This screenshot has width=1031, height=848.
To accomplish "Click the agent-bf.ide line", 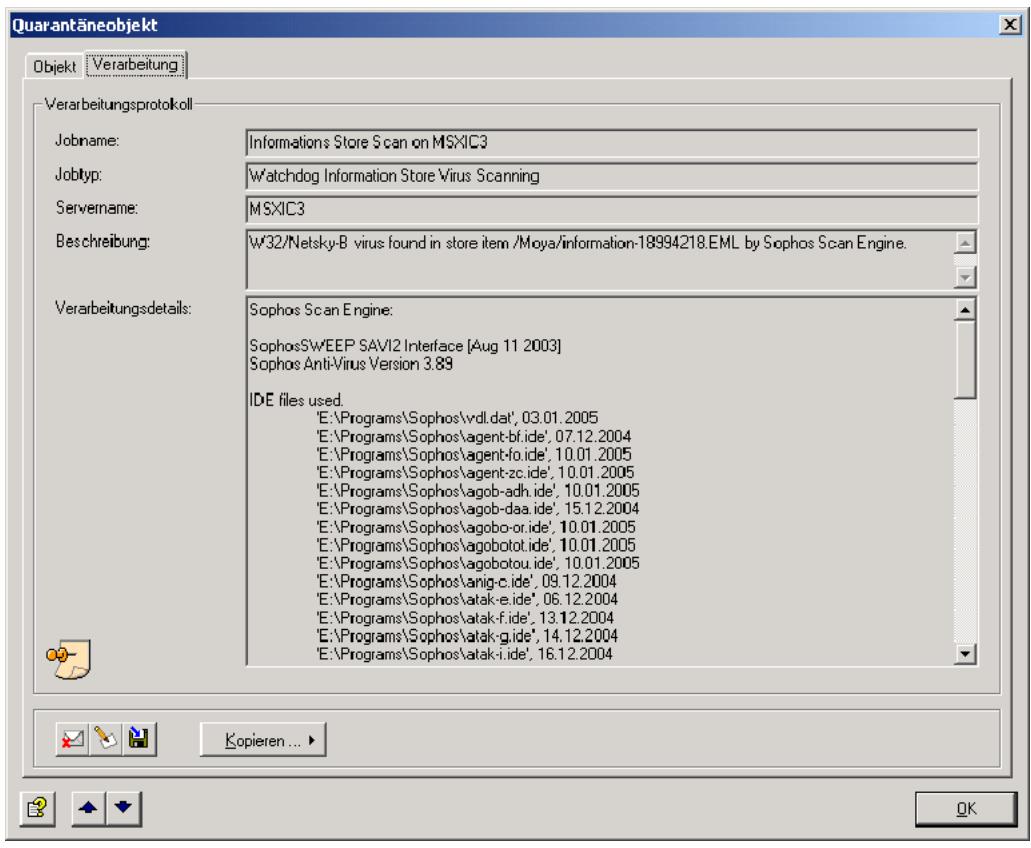I will tap(473, 436).
